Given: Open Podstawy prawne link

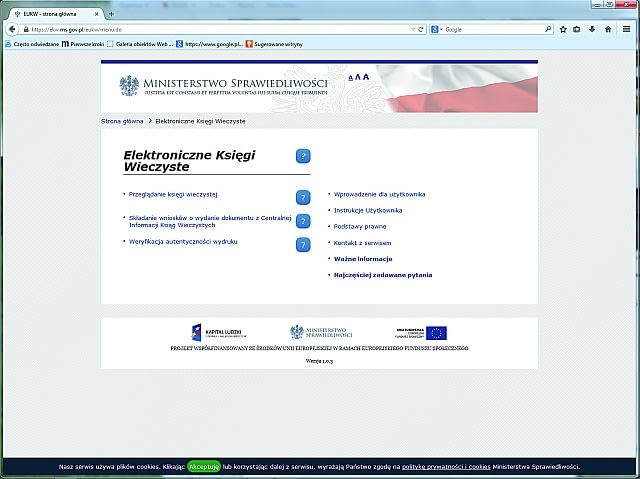Looking at the screenshot, I should [360, 226].
